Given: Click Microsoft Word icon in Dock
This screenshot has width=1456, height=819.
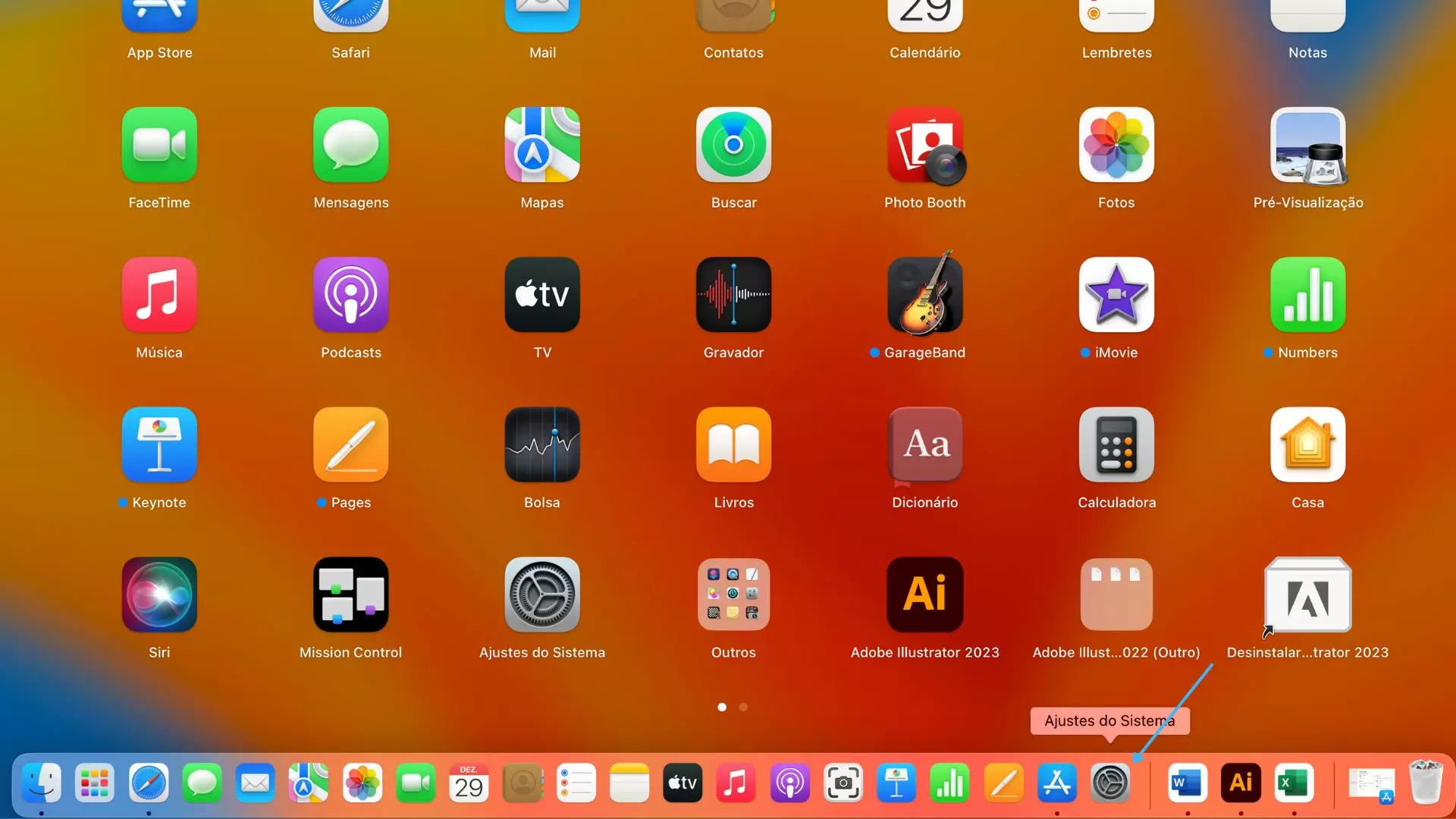Looking at the screenshot, I should point(1187,783).
